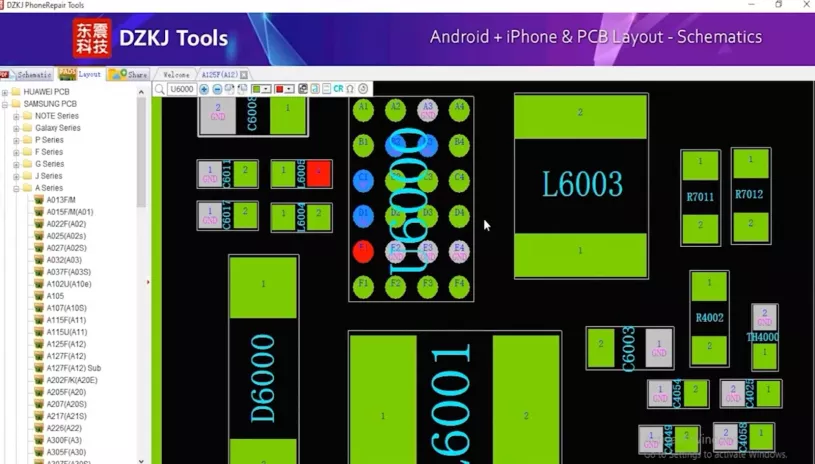Click the blue document icon left of CR

[315, 89]
